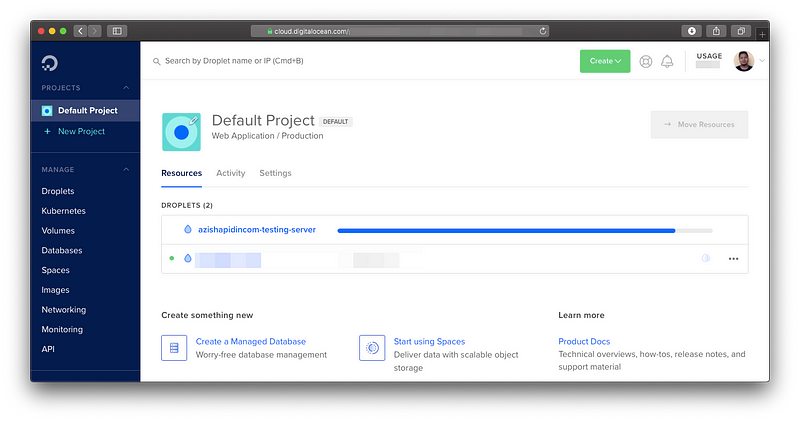The height and width of the screenshot is (422, 800).
Task: Open Kubernetes in the Manage menu
Action: point(63,211)
